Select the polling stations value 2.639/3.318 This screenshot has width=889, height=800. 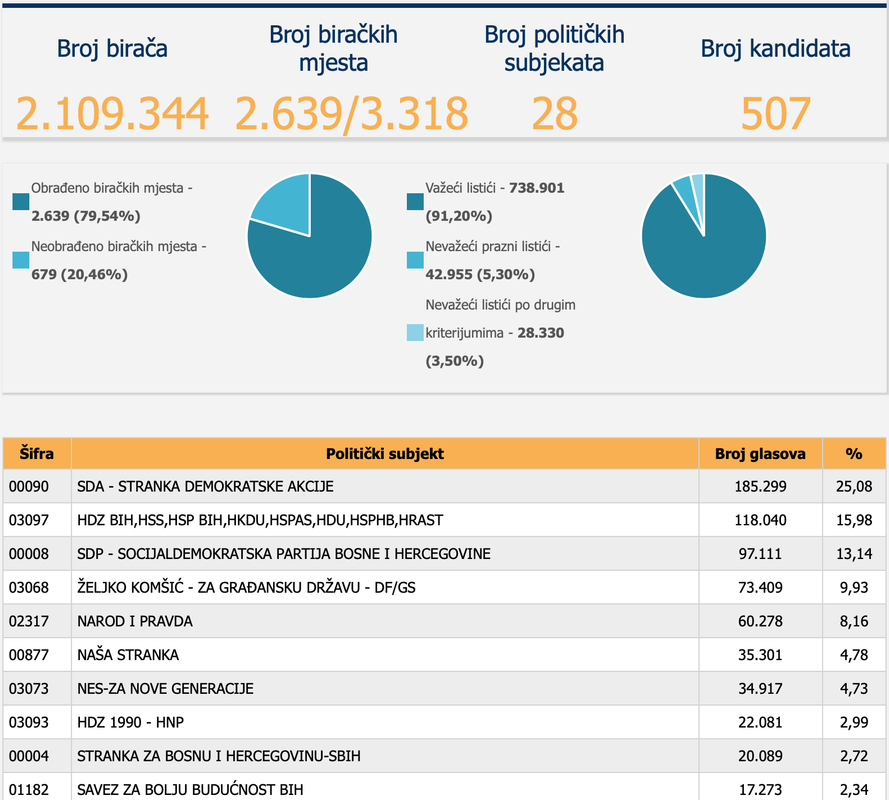[x=352, y=113]
